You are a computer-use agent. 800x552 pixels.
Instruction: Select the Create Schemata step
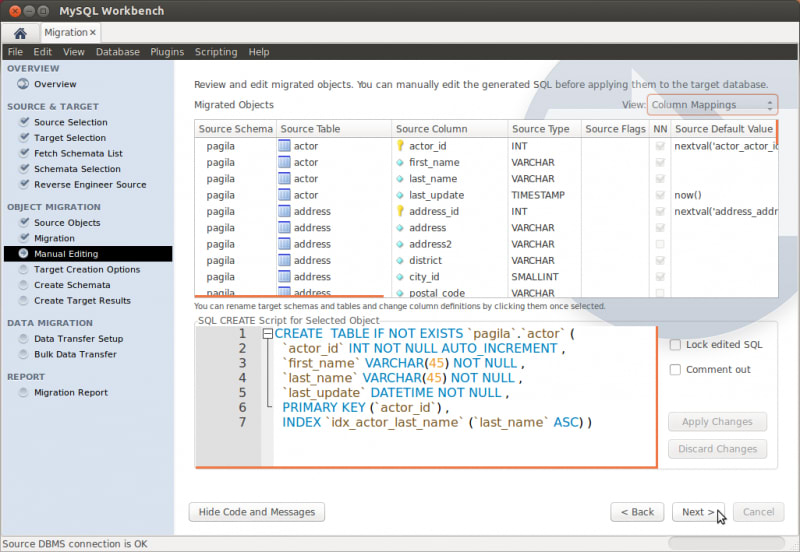[72, 285]
